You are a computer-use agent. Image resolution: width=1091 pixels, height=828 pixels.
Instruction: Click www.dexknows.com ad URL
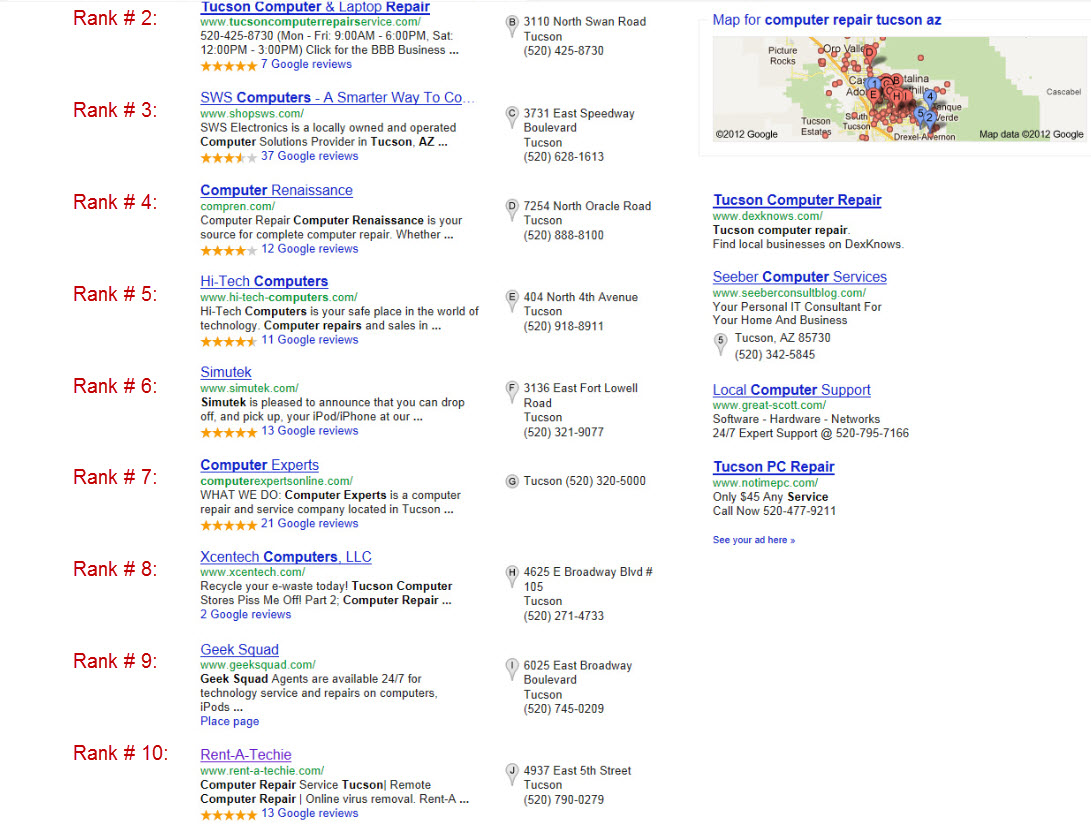pos(767,216)
